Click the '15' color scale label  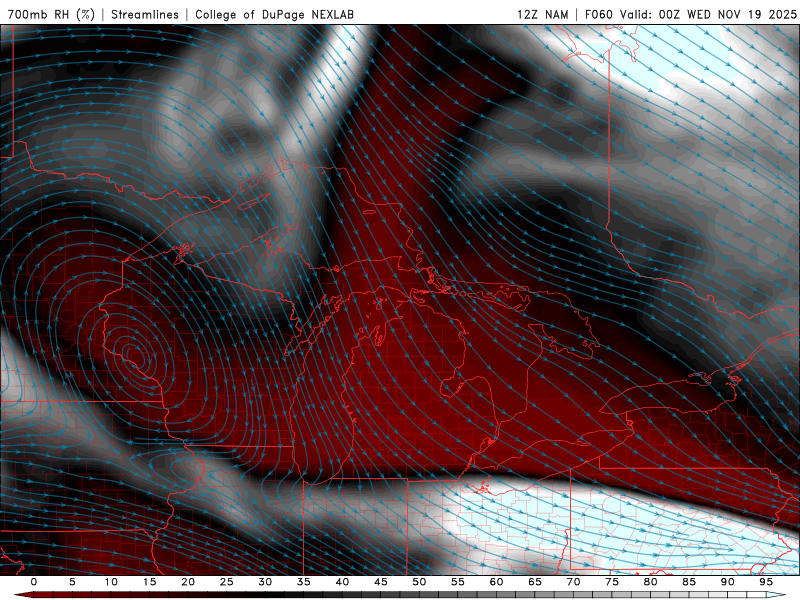click(149, 582)
